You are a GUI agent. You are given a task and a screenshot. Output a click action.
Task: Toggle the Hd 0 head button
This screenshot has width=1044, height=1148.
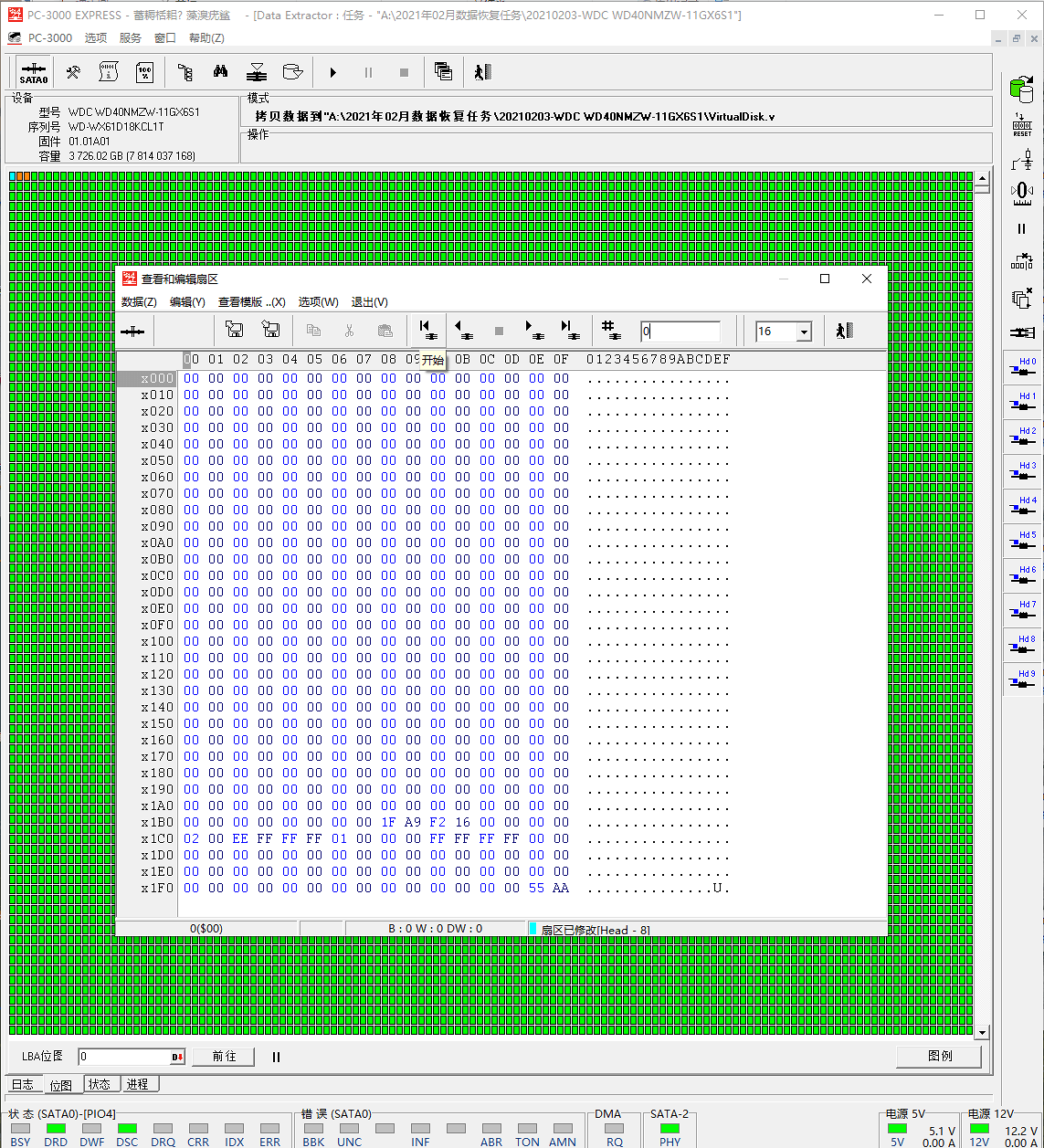point(1022,367)
